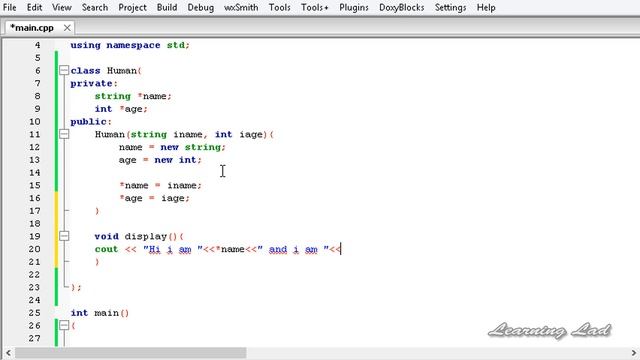Click the 'string *name;' declaration
The height and width of the screenshot is (360, 640).
(133, 96)
